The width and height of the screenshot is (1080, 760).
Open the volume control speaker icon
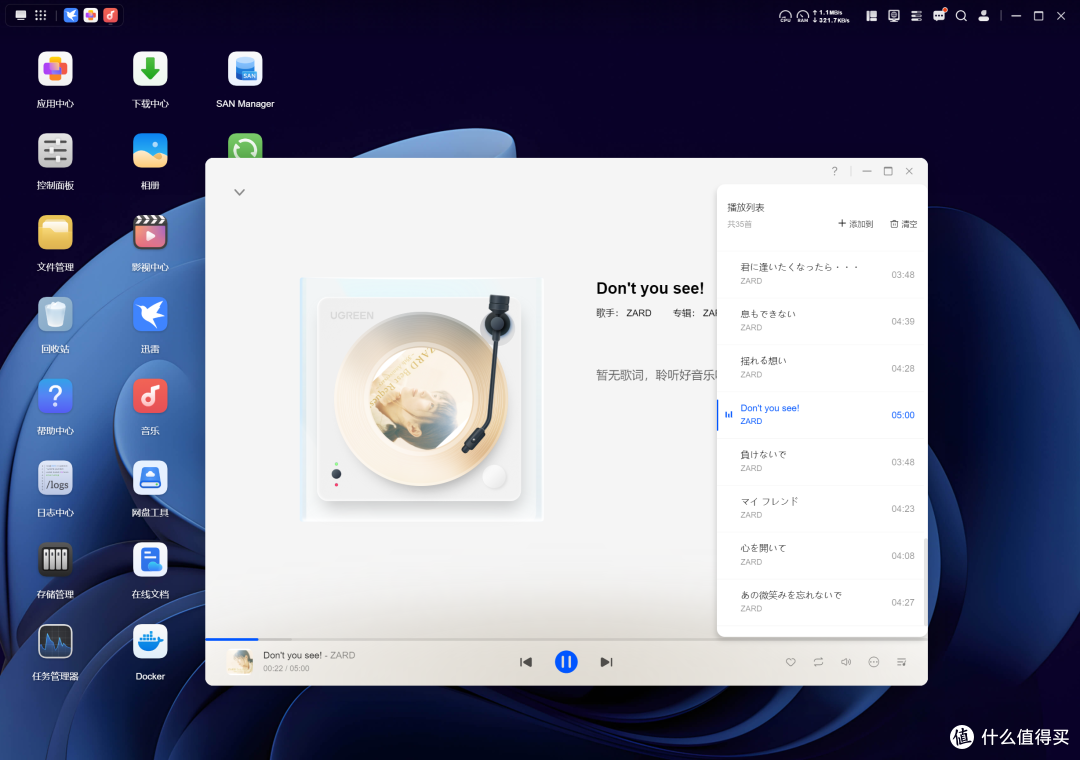[x=846, y=662]
